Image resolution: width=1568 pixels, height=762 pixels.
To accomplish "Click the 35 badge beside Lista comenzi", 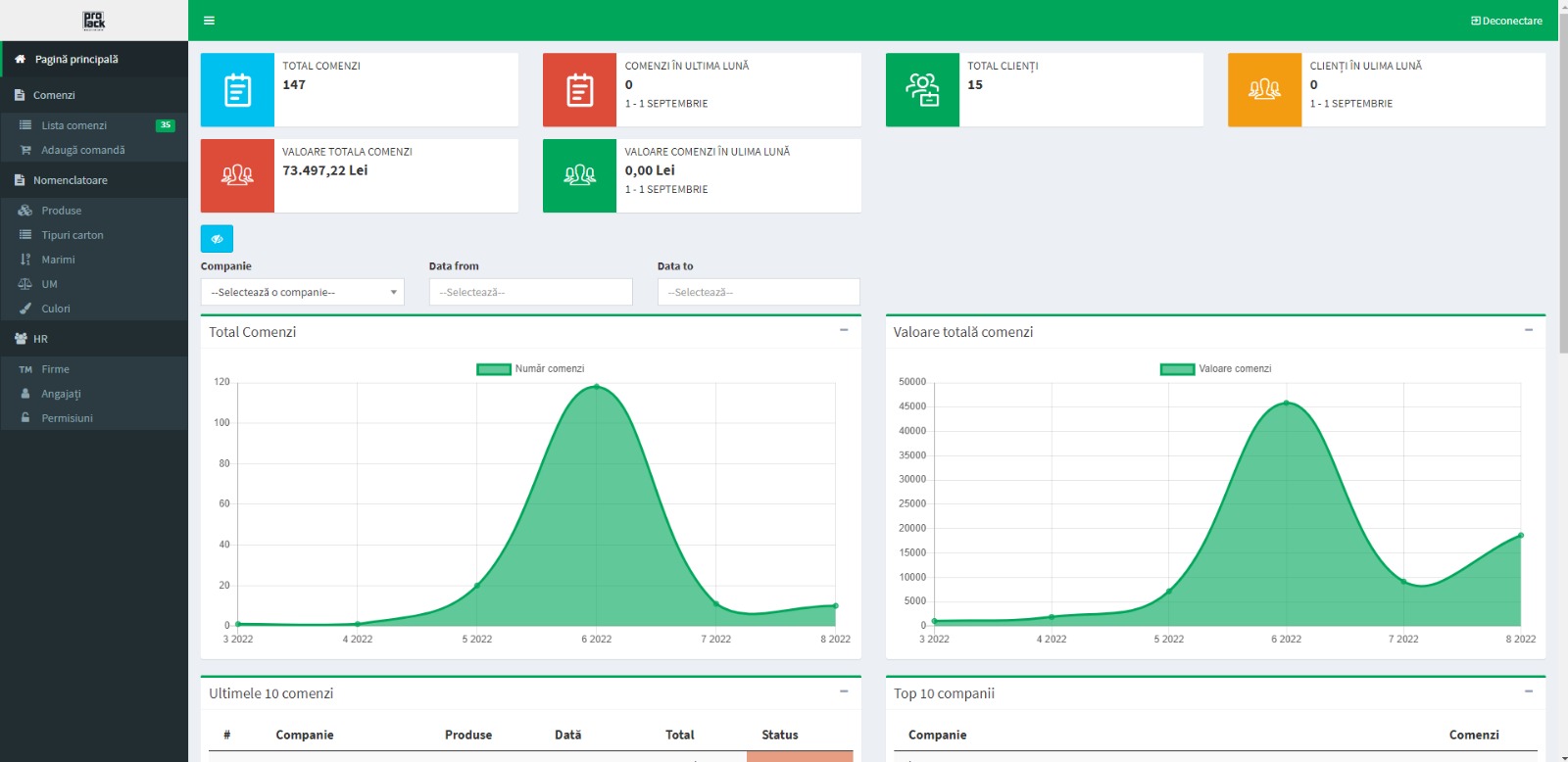I will click(x=166, y=125).
